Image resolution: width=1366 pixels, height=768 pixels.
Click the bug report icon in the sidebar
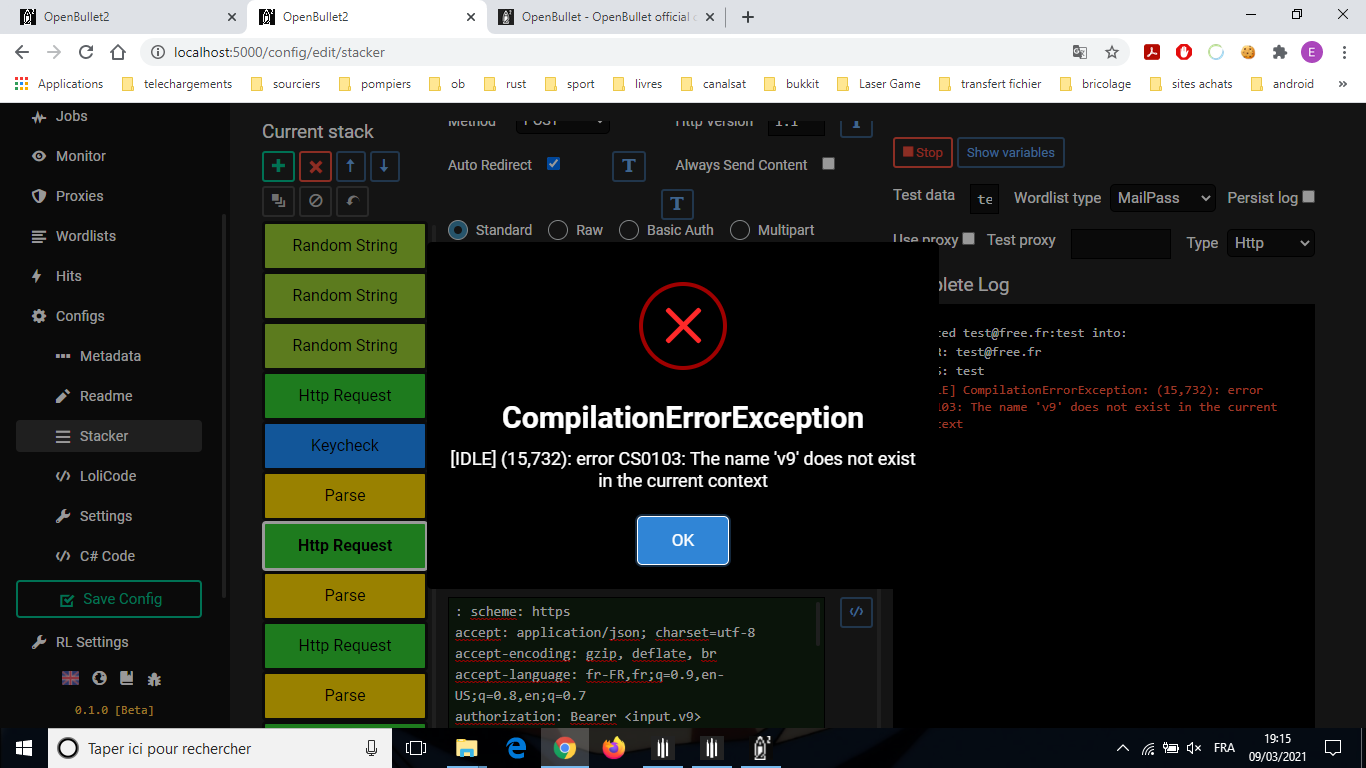154,678
